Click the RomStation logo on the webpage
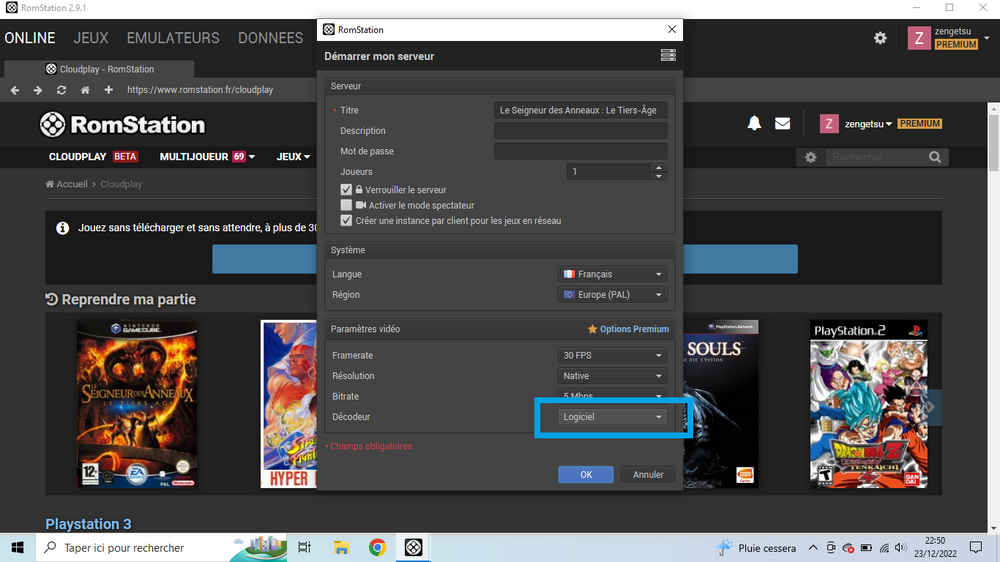The width and height of the screenshot is (1000, 562). (x=122, y=124)
